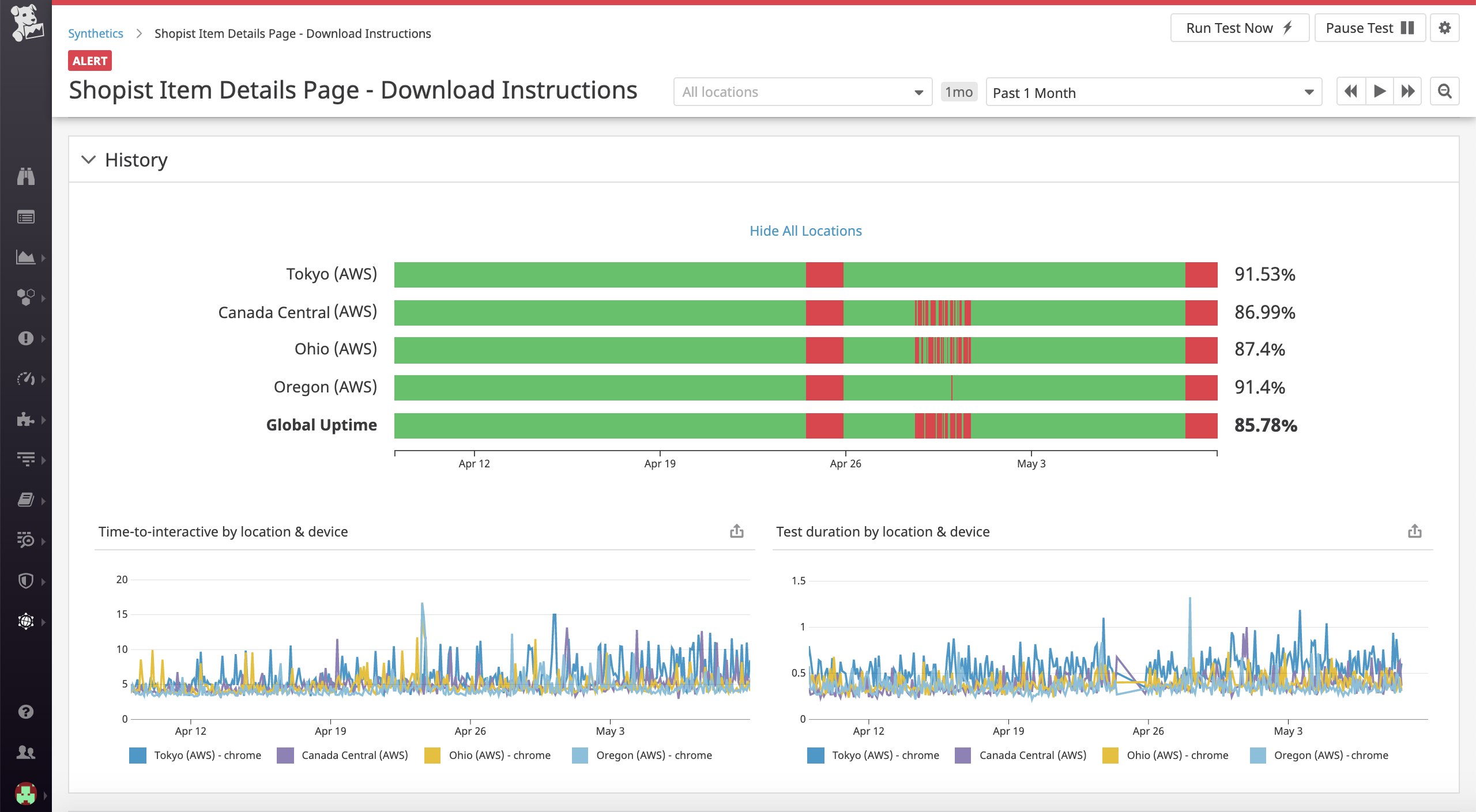1476x812 pixels.
Task: Open the test settings gear
Action: (x=1446, y=27)
